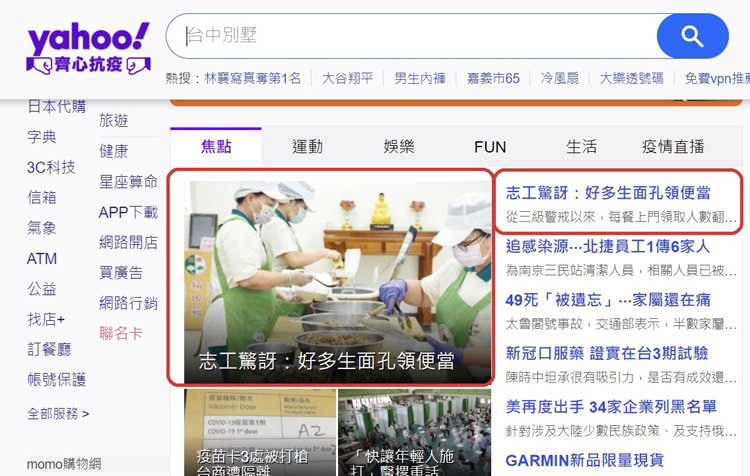Switch to the 運動 tab
This screenshot has height=476, width=750.
tap(307, 146)
